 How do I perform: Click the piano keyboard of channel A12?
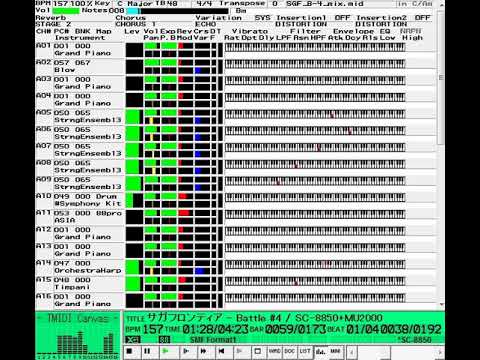[315, 231]
